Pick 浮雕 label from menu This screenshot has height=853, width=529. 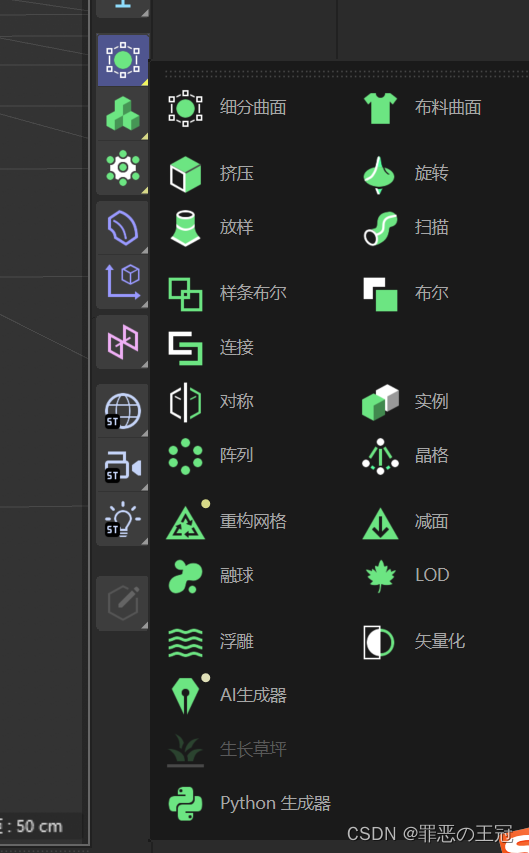tap(237, 642)
